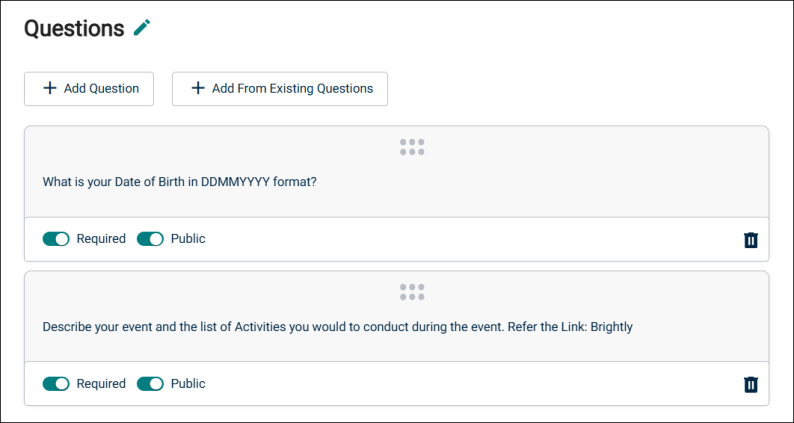Toggle Required off for Date of Birth question

[56, 239]
